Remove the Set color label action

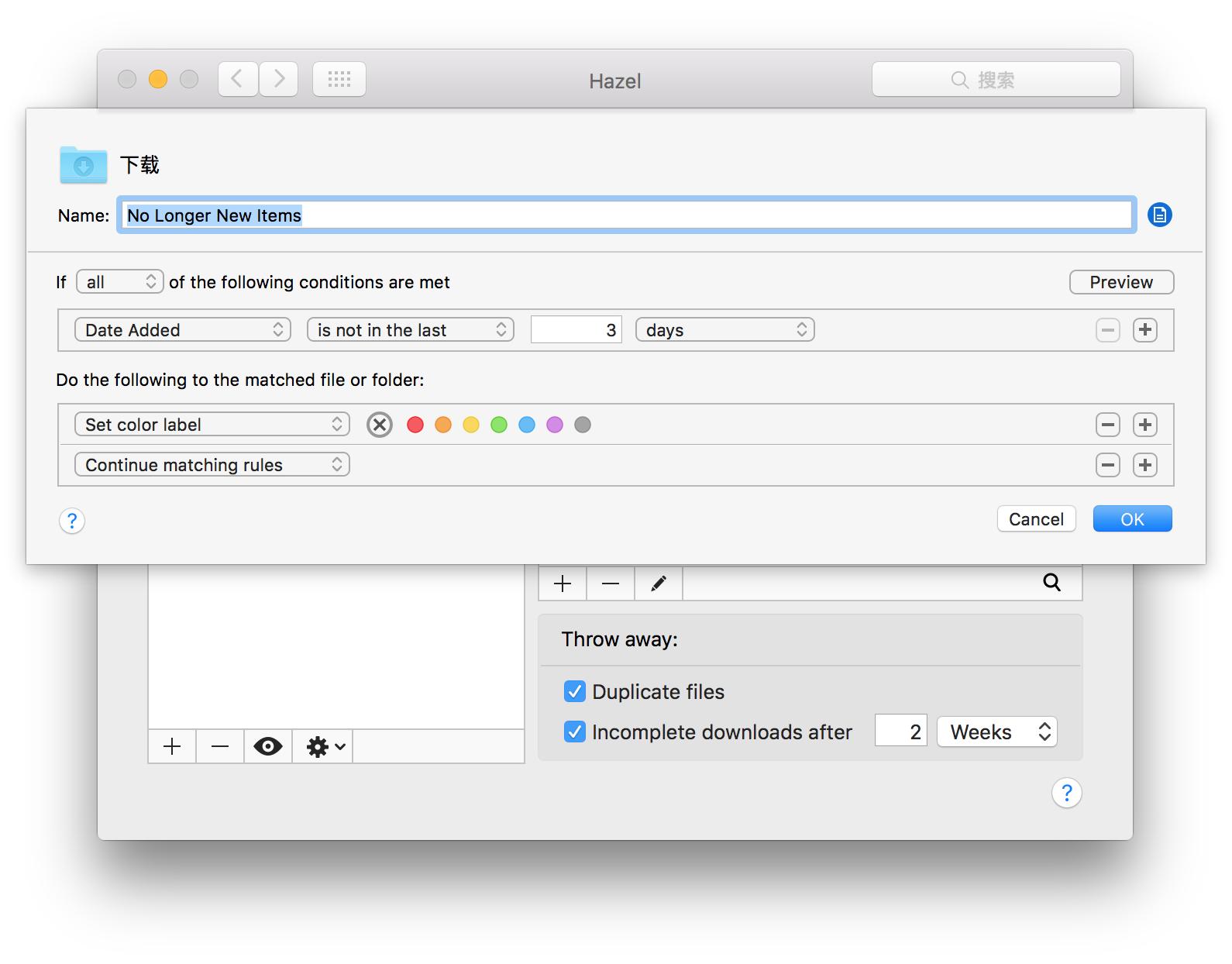tap(1107, 425)
